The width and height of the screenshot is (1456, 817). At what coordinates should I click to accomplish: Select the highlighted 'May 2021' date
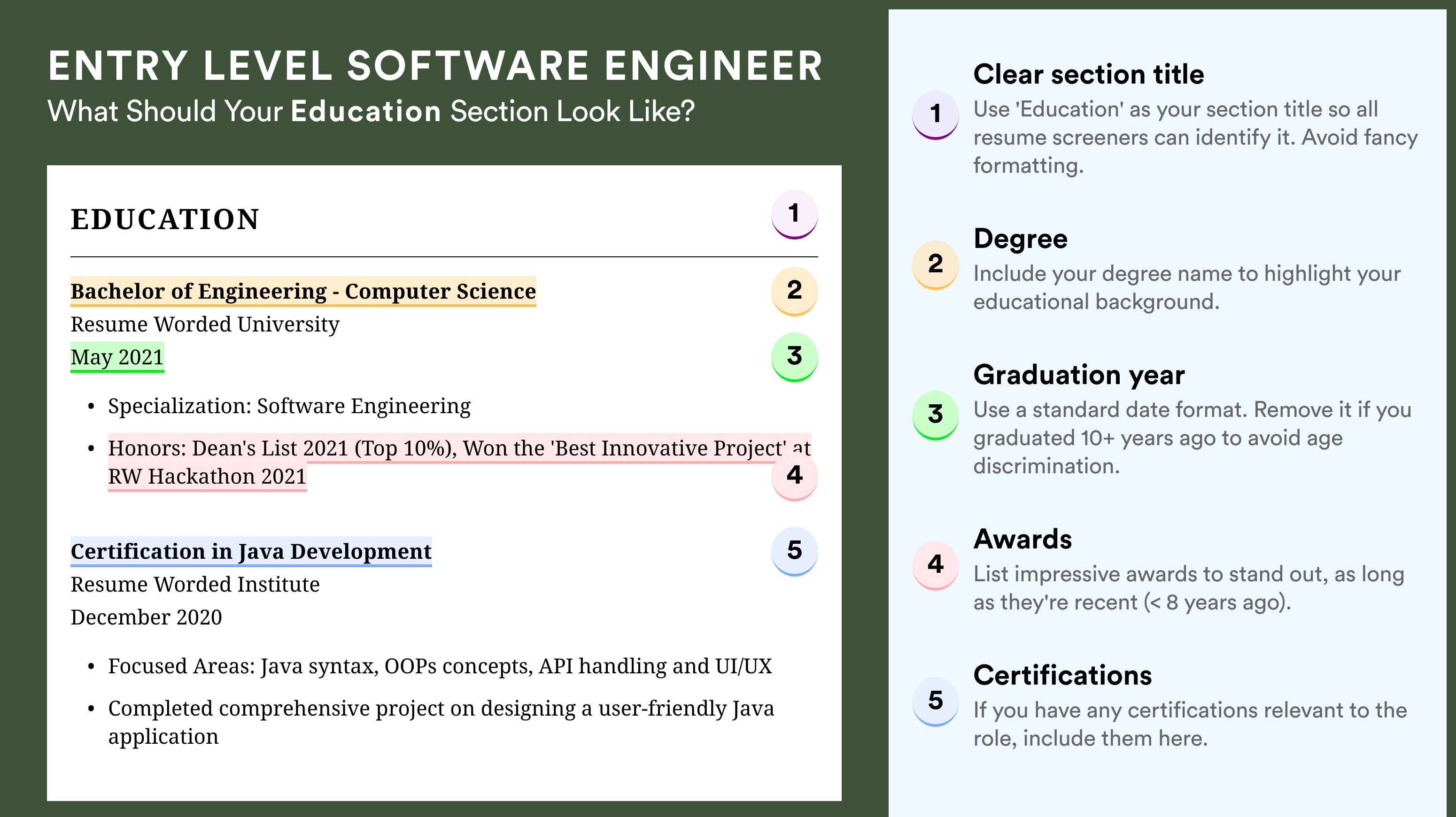117,357
